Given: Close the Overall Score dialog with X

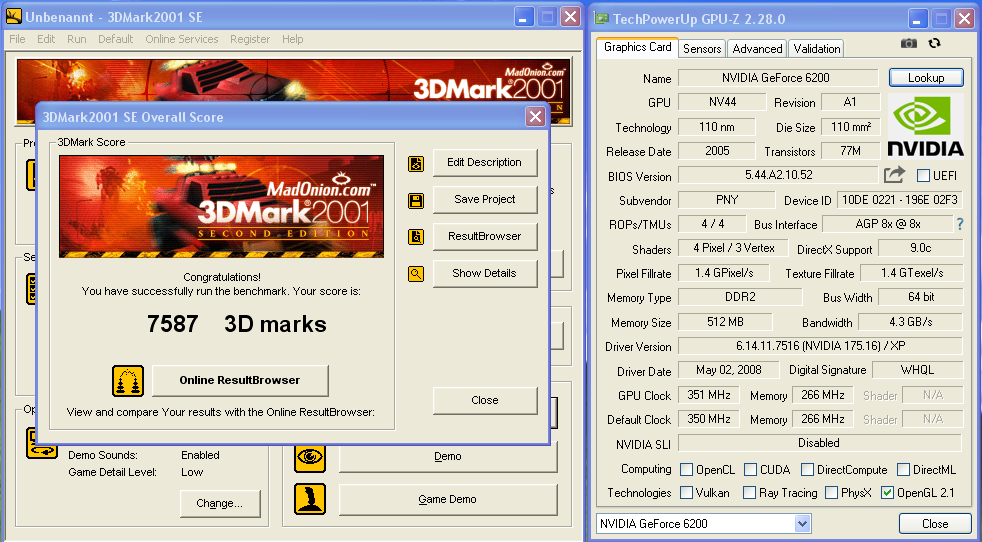Looking at the screenshot, I should click(535, 117).
